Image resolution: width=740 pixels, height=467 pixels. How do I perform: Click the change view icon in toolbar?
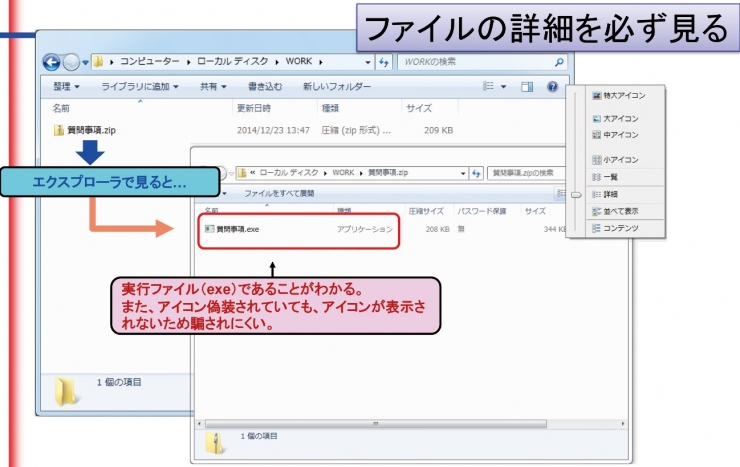(488, 86)
